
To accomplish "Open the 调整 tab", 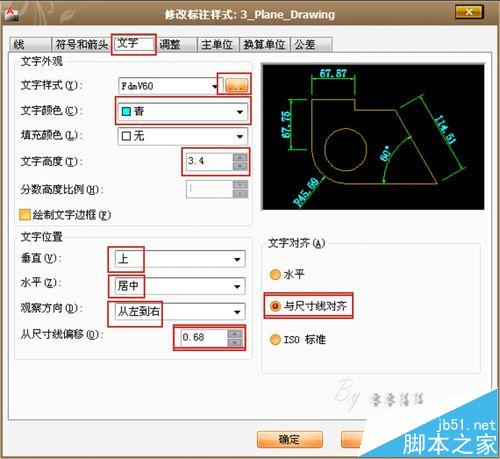I will click(x=177, y=44).
